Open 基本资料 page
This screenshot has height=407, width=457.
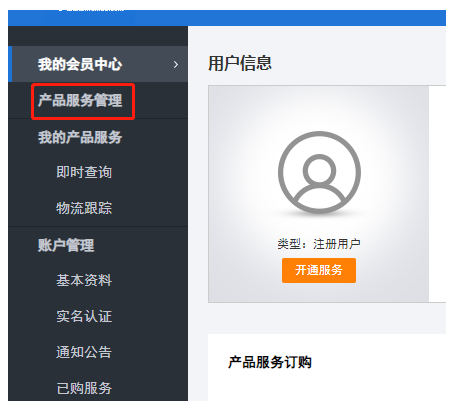click(x=84, y=280)
